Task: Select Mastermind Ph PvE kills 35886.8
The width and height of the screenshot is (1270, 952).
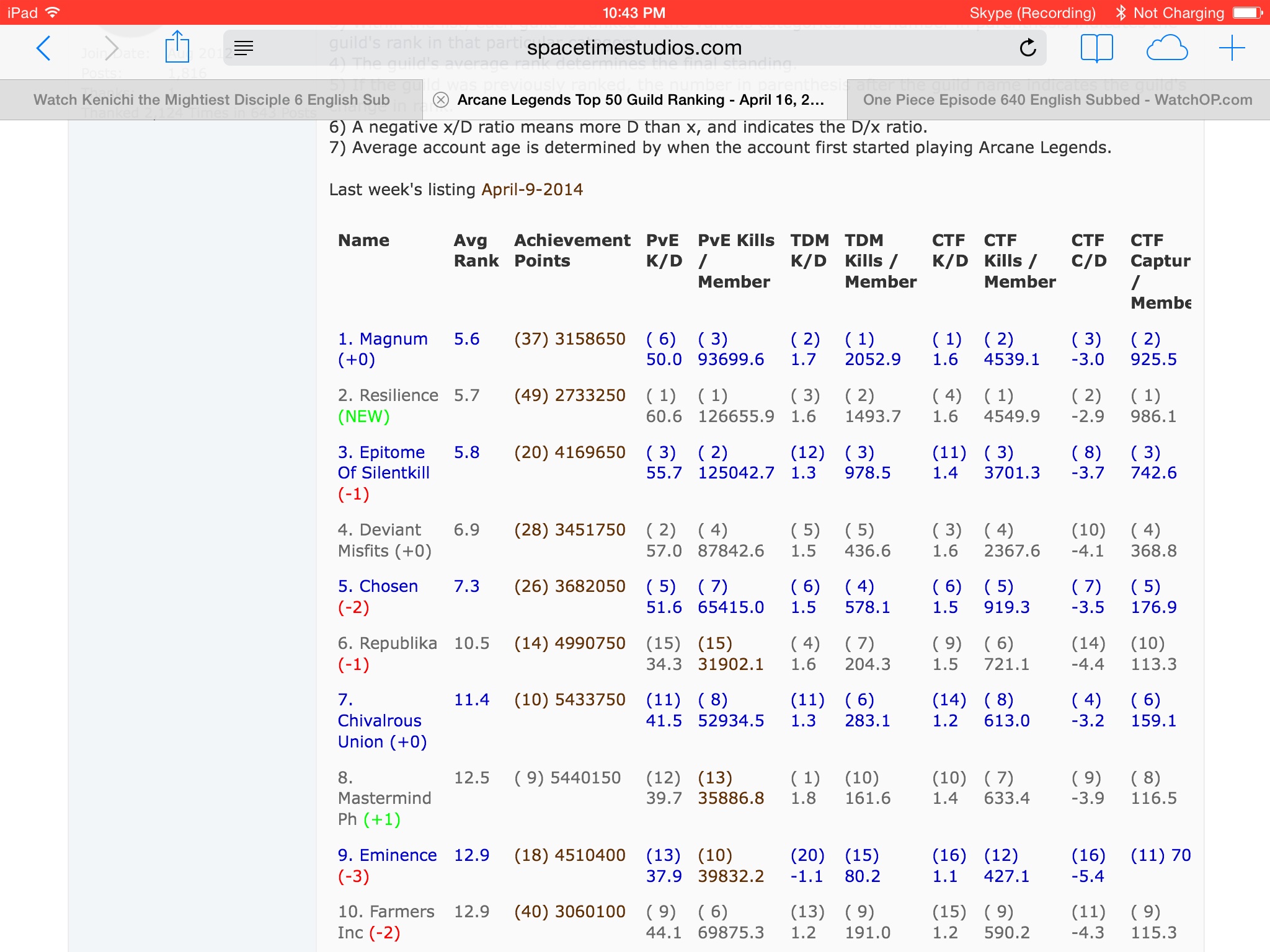Action: tap(730, 798)
